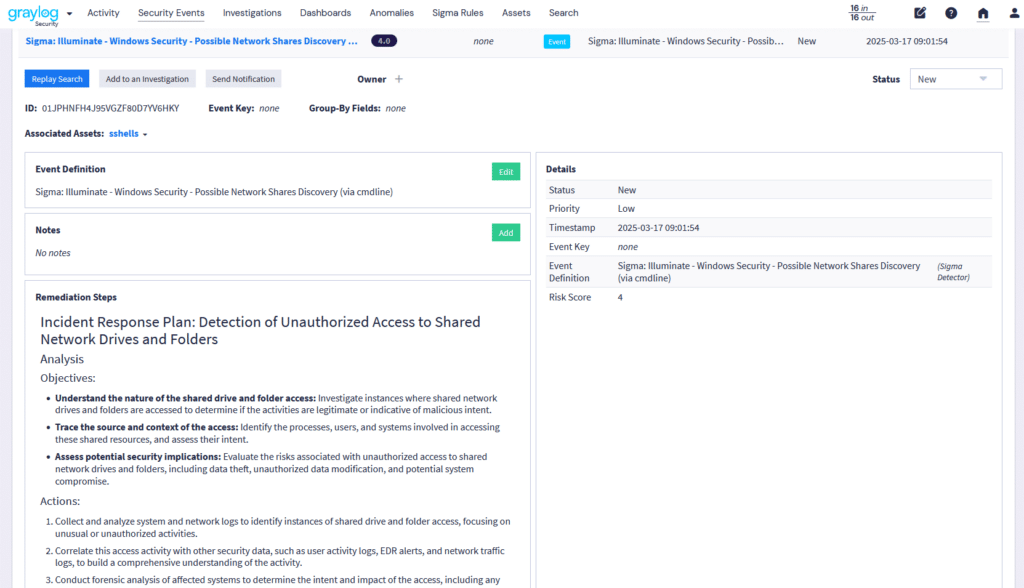Open the Dashboards menu item

[x=325, y=13]
